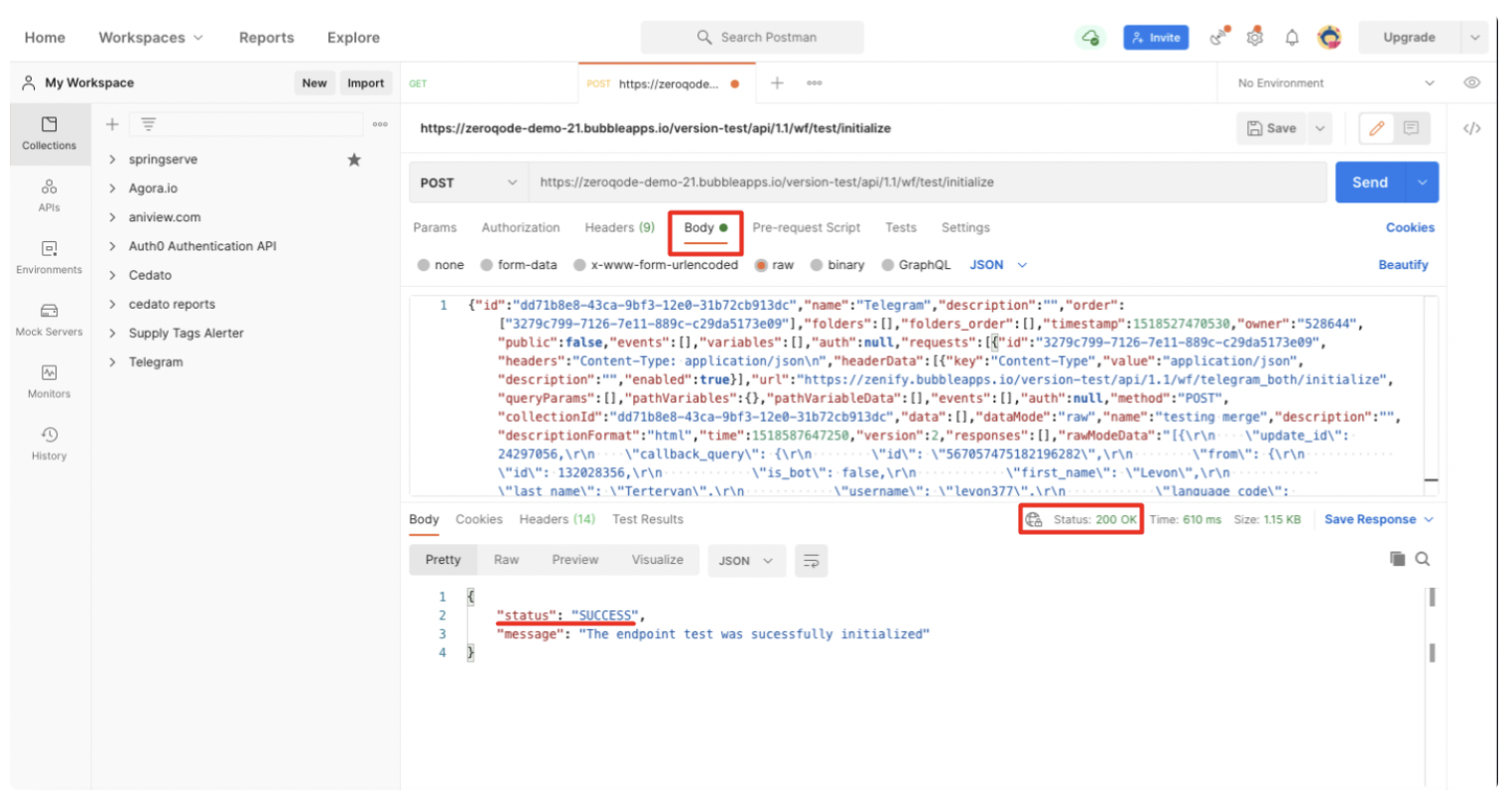The height and width of the screenshot is (808, 1512).
Task: Choose the binary body radio button
Action: pyautogui.click(x=817, y=265)
